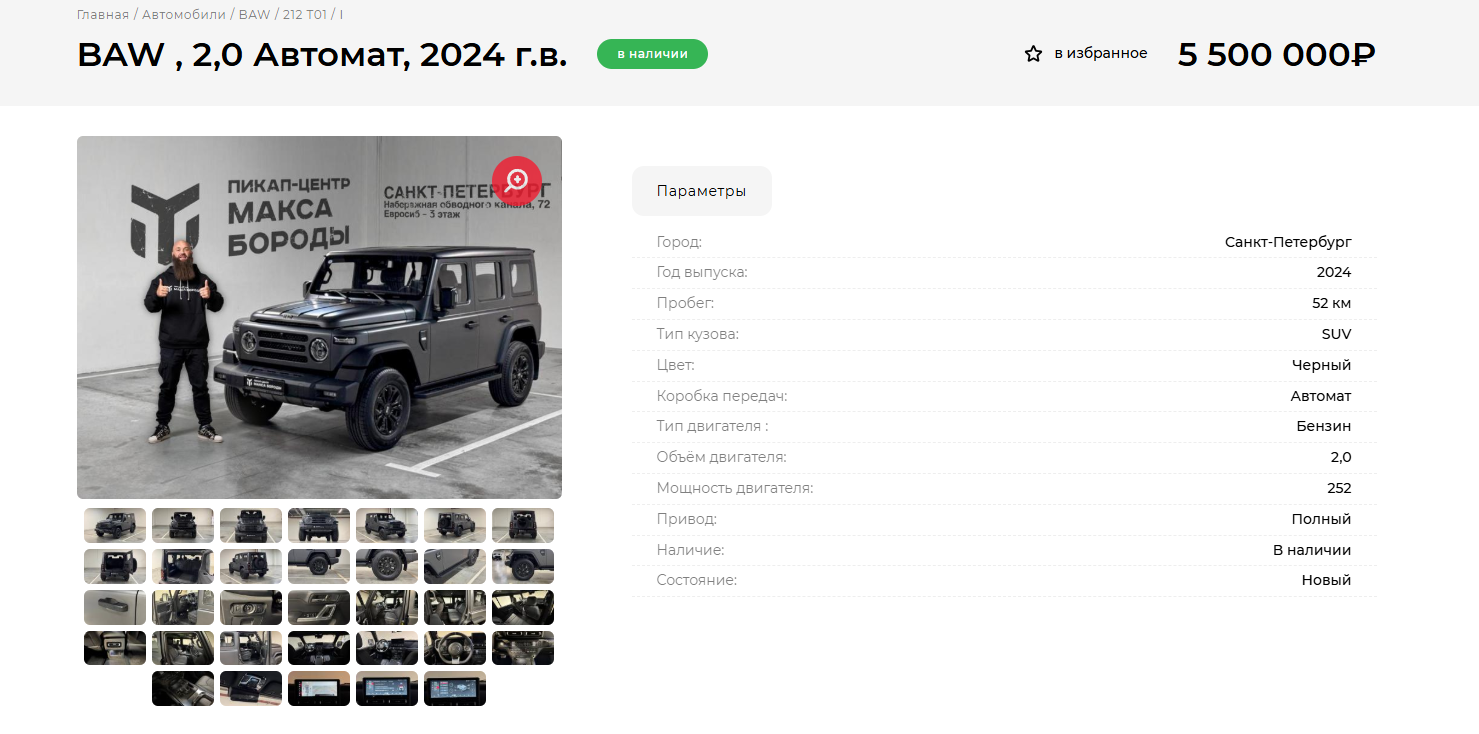Click the red magnifier zoom icon on the photo

click(x=516, y=181)
